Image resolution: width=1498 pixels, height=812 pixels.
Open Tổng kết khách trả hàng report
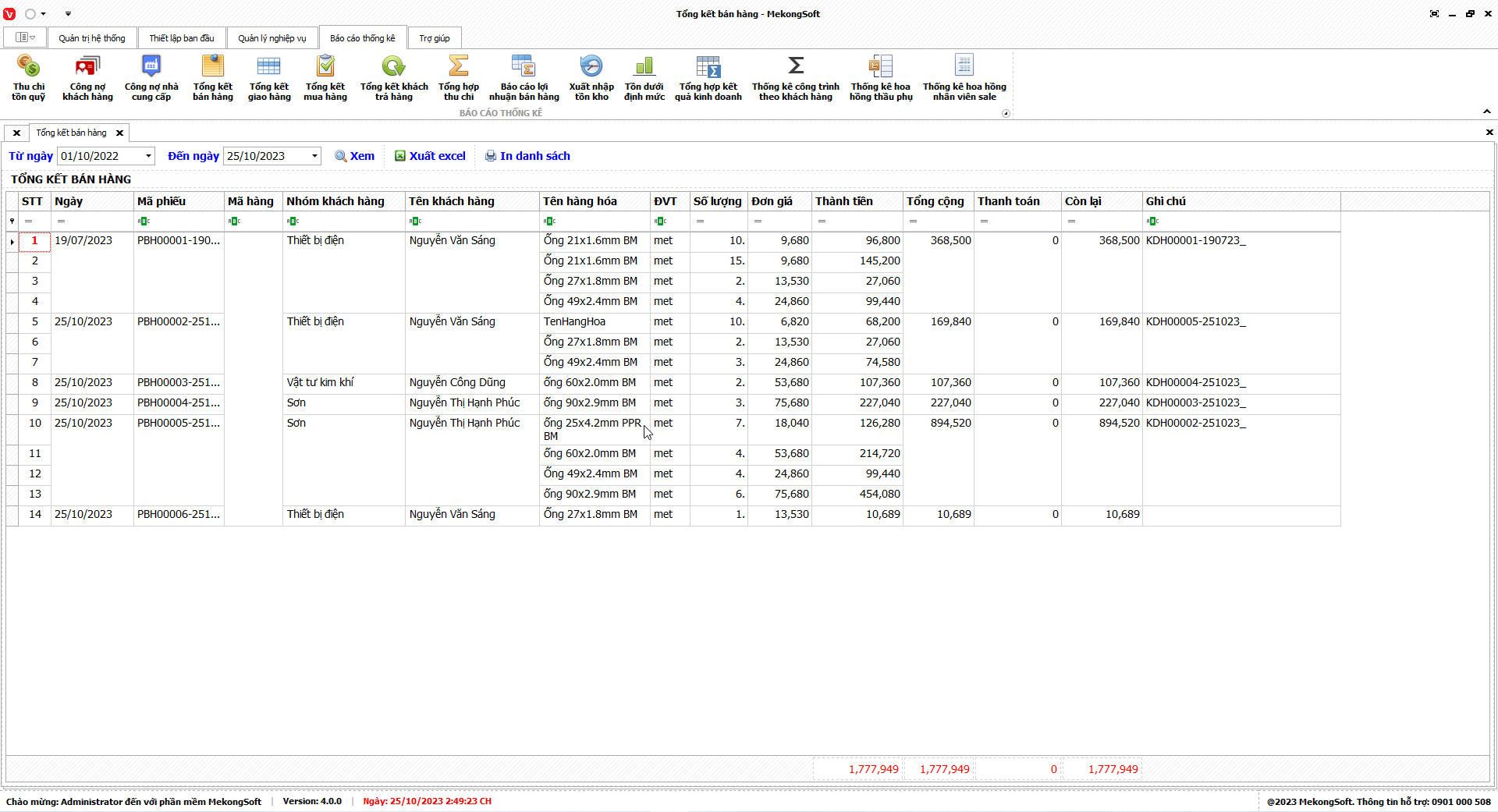(393, 76)
